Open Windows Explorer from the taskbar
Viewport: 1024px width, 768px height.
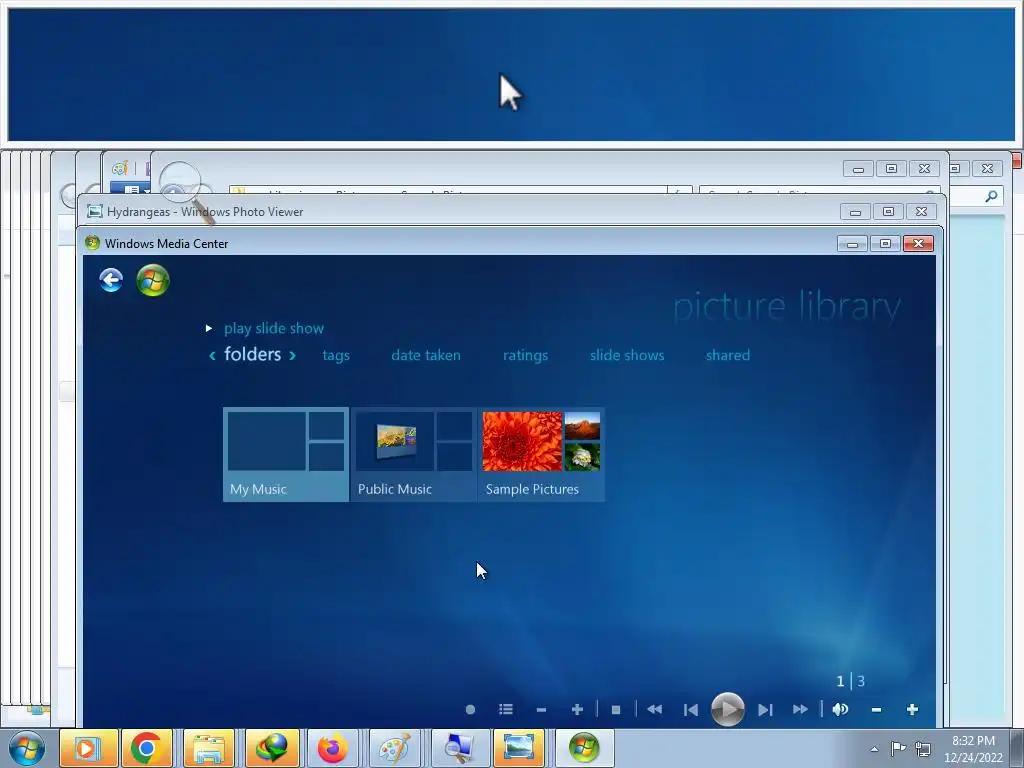[x=209, y=748]
